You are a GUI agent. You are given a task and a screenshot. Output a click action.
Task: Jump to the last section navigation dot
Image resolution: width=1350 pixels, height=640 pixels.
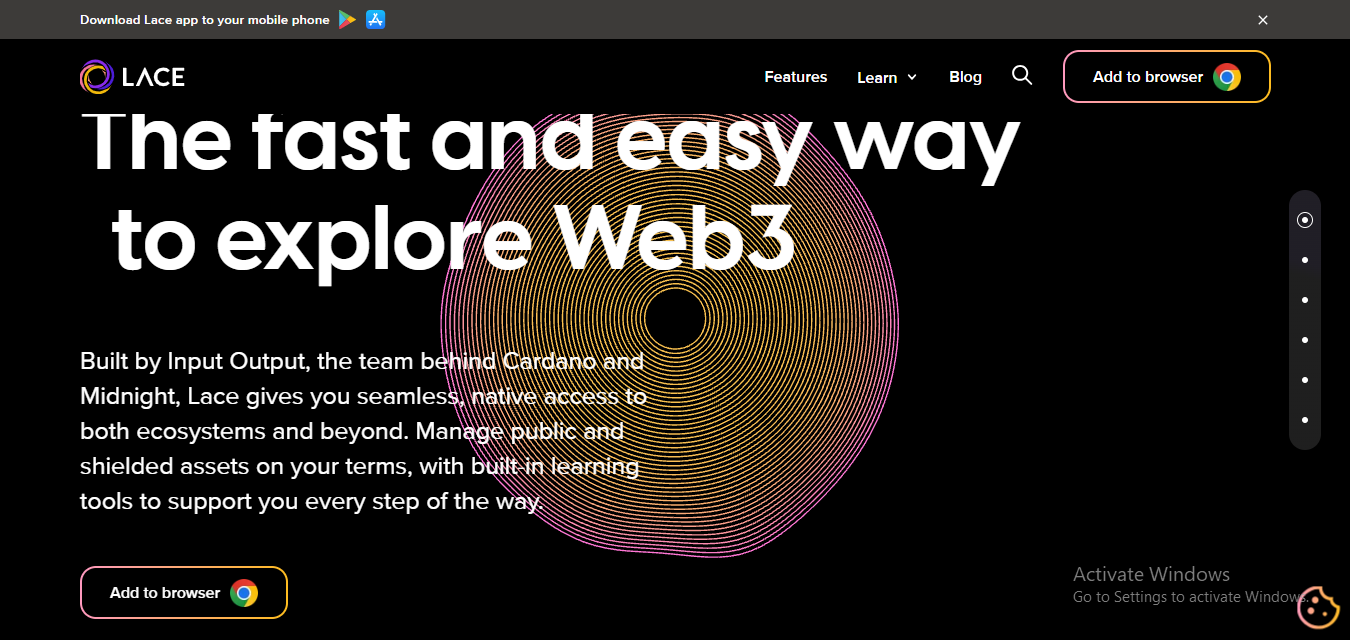tap(1305, 420)
